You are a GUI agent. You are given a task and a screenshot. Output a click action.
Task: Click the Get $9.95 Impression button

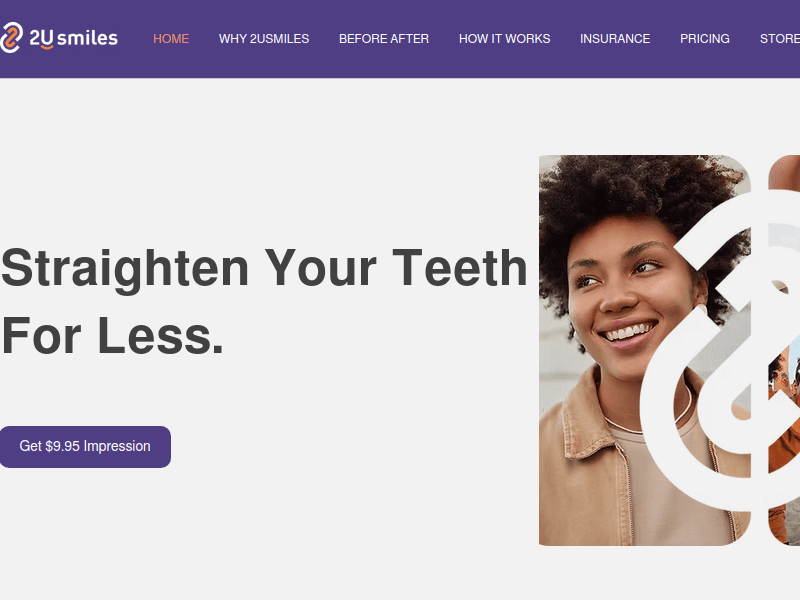[85, 446]
